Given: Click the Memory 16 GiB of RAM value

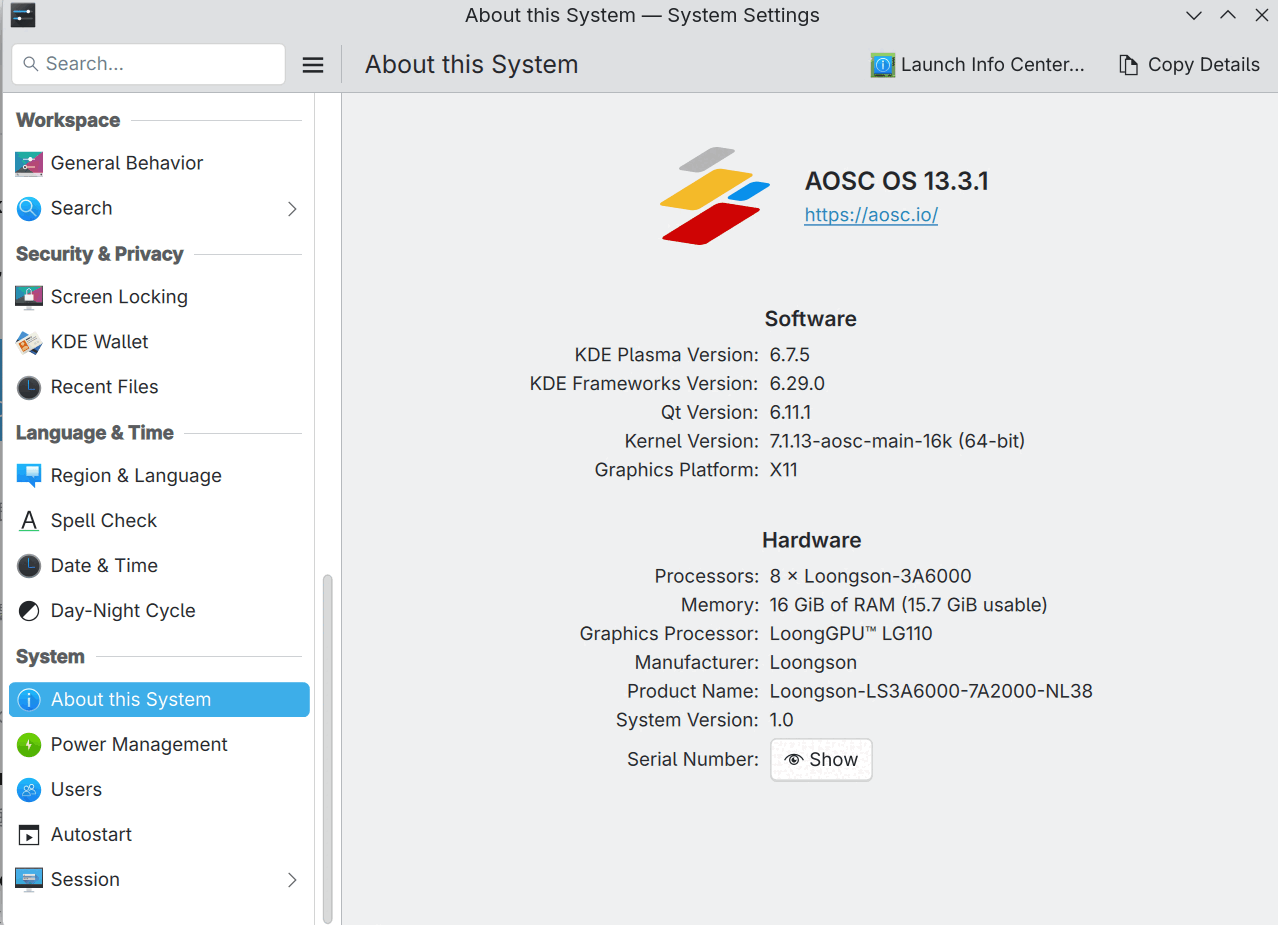Looking at the screenshot, I should (908, 605).
